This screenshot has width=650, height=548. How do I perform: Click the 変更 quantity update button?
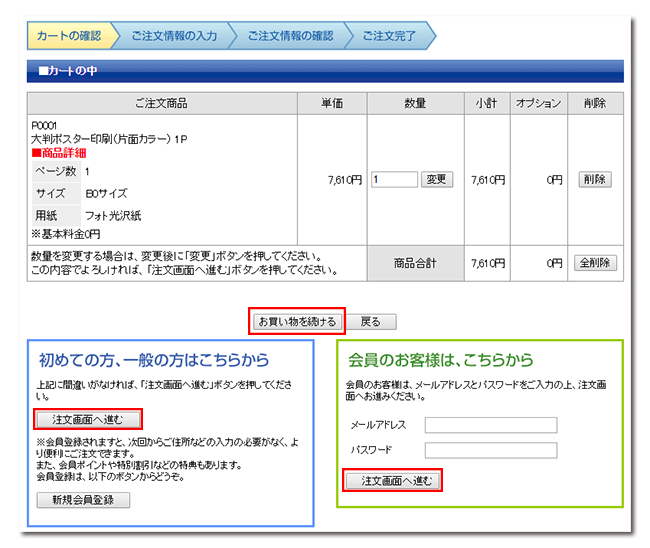pyautogui.click(x=437, y=179)
